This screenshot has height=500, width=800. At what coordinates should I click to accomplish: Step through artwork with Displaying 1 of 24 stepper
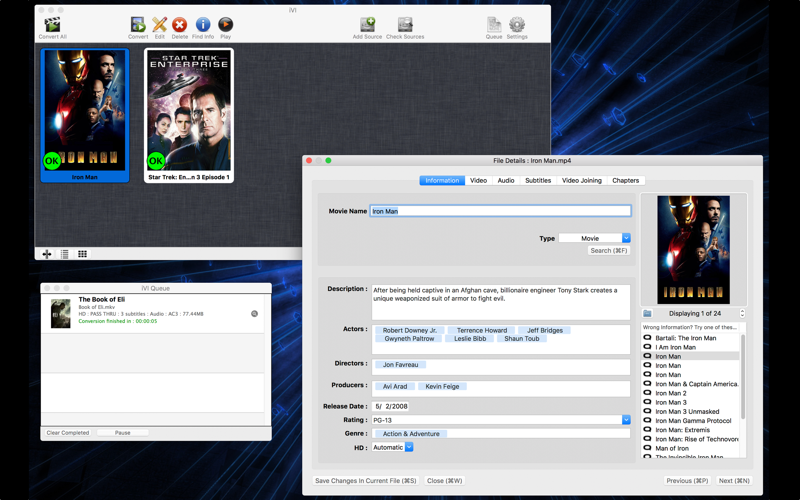742,313
